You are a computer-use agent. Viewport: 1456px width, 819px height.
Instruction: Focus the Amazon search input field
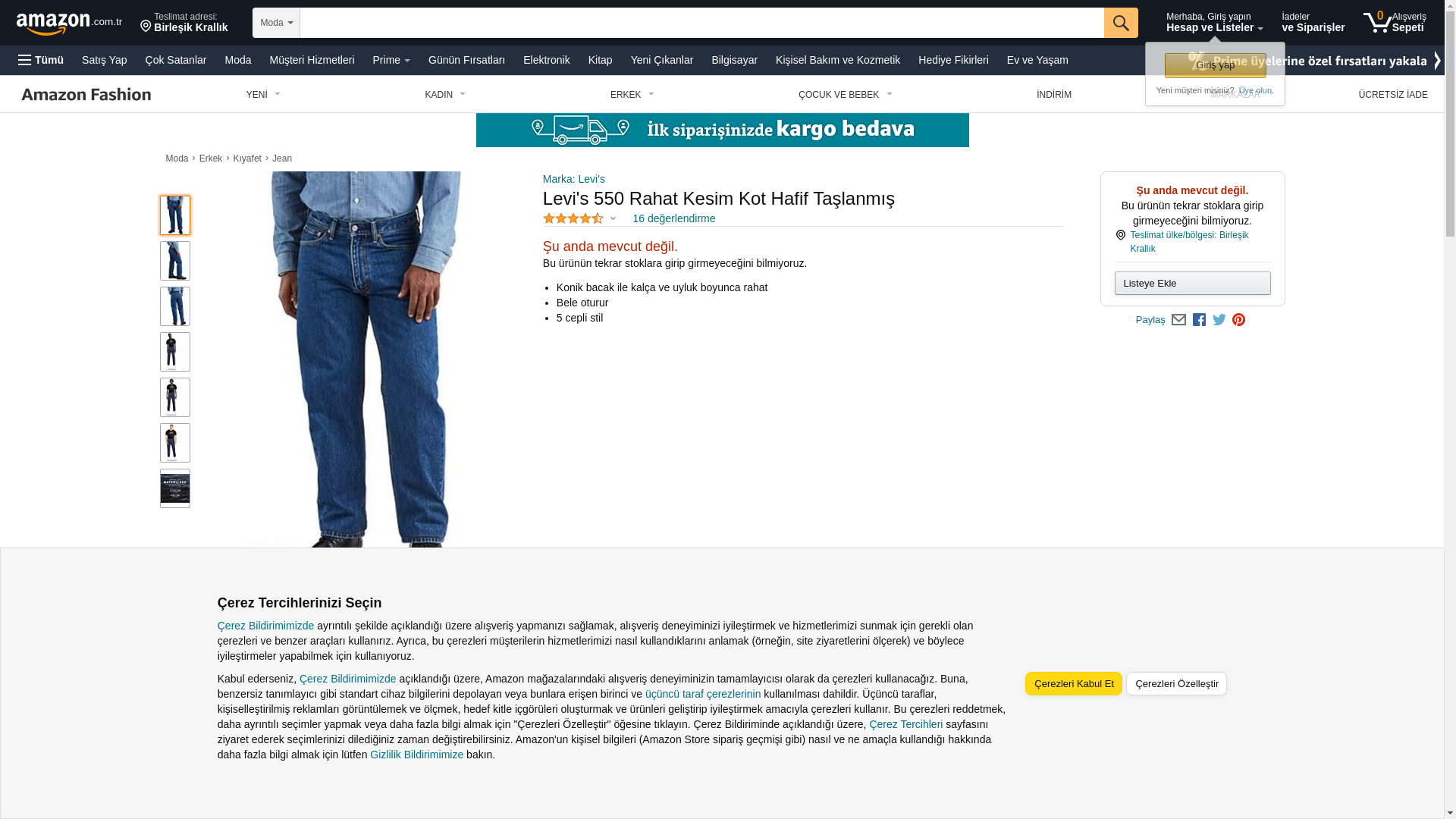point(701,23)
